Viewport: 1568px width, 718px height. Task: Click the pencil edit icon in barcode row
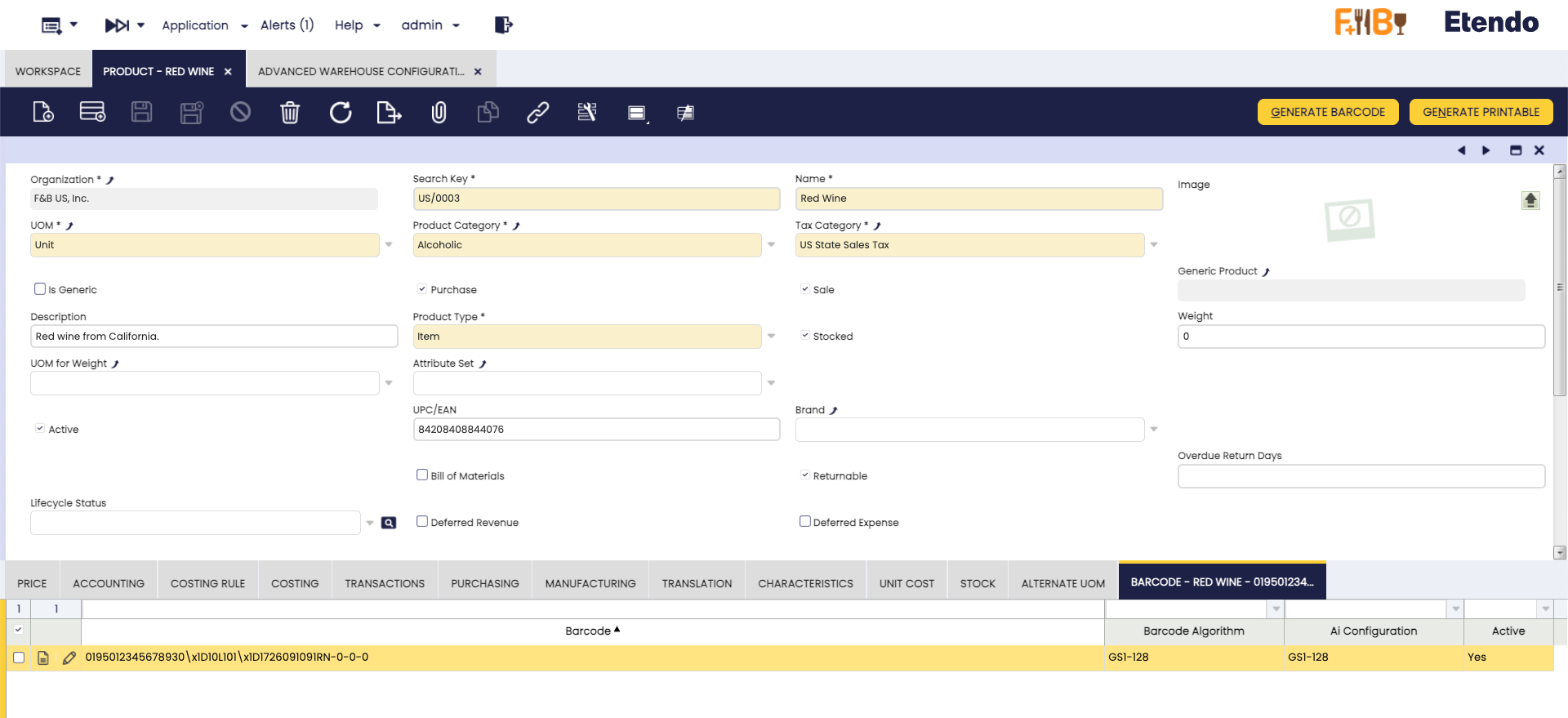tap(69, 658)
